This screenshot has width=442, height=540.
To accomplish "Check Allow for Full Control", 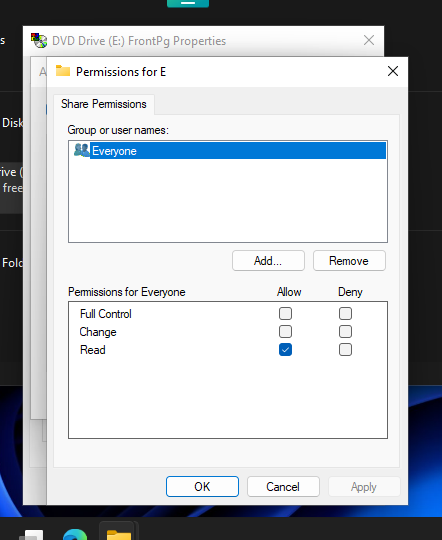I will (285, 314).
